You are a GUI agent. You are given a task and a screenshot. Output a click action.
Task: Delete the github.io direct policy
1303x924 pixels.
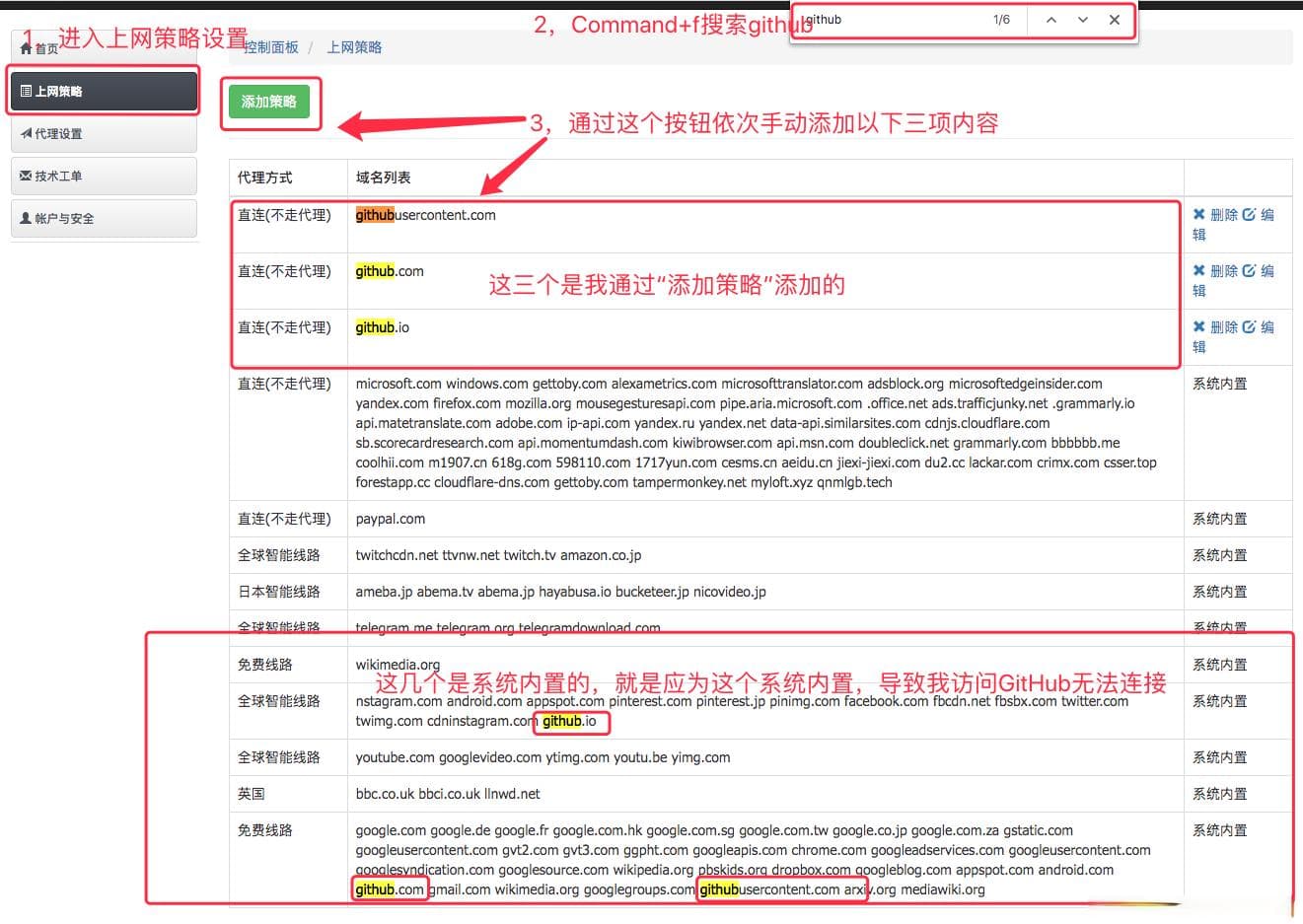point(1214,327)
